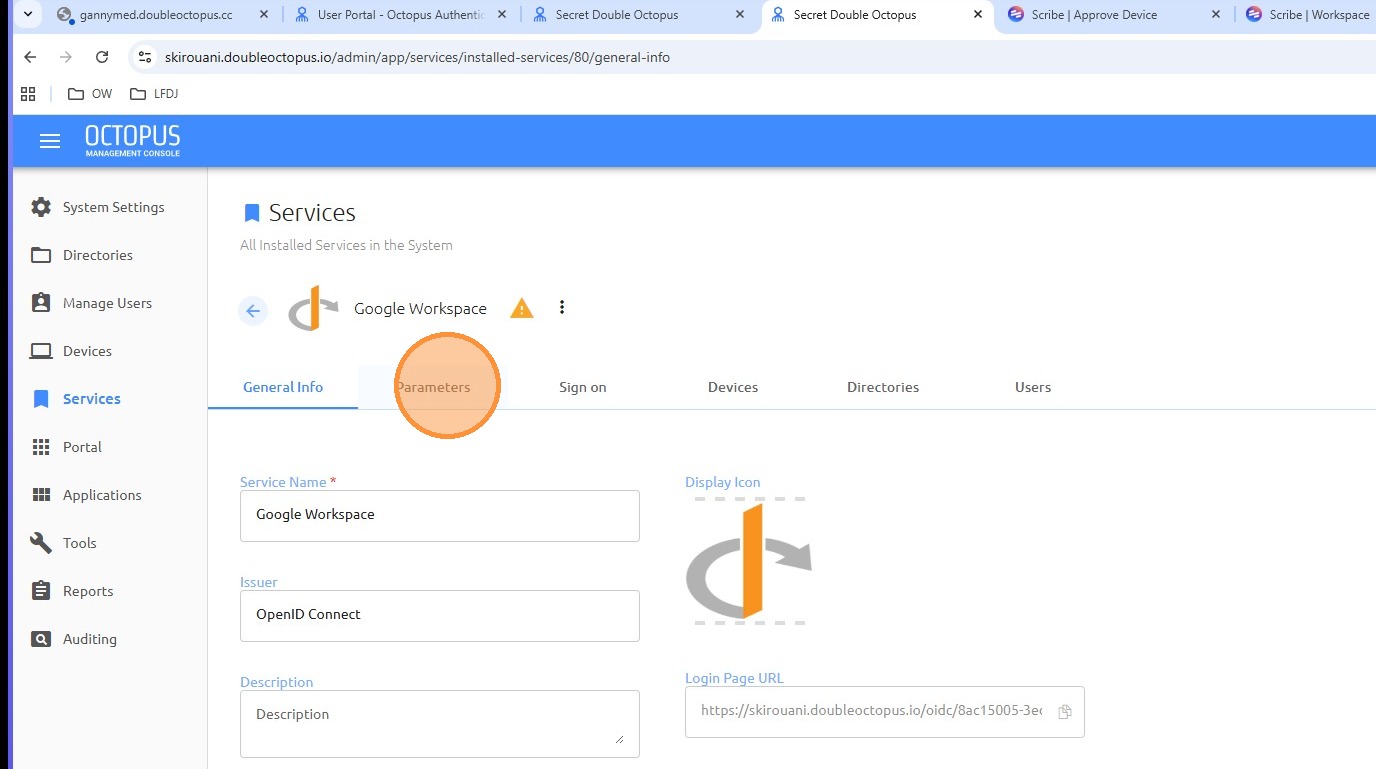Click the Display Icon OpenID image

749,561
